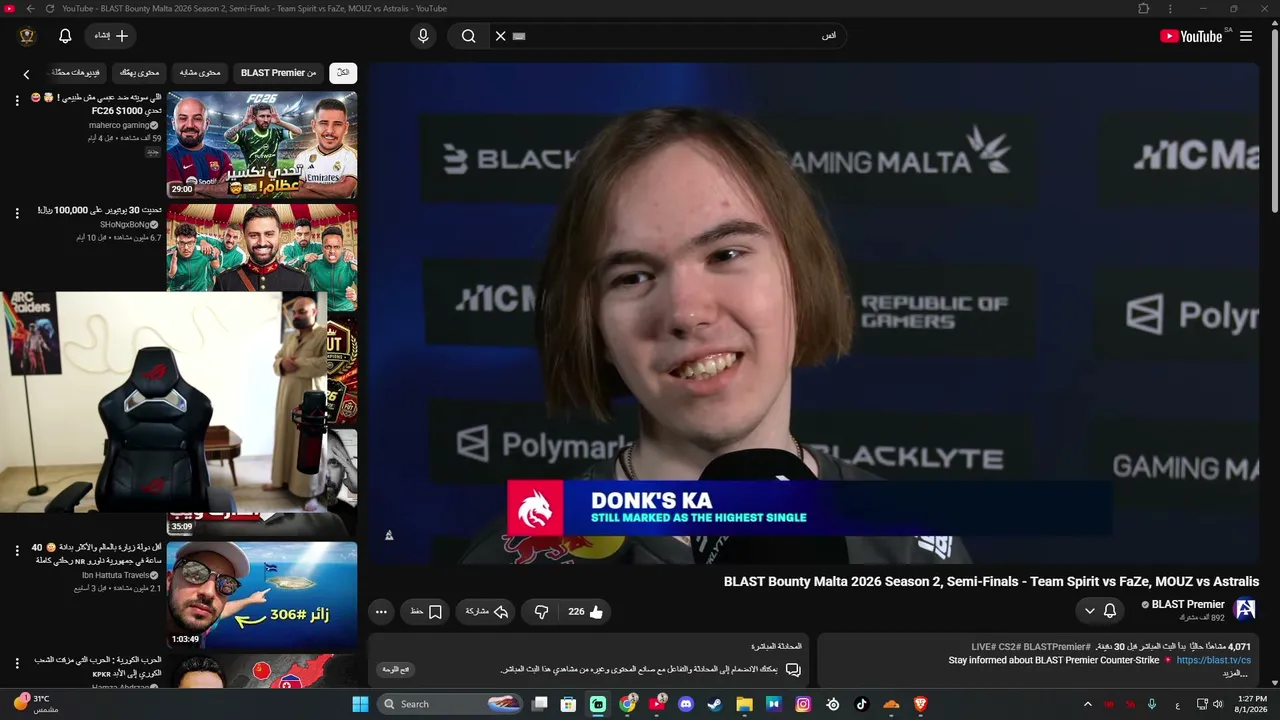The height and width of the screenshot is (720, 1280).
Task: Open subscription notification bell dropdown
Action: (x=1100, y=610)
